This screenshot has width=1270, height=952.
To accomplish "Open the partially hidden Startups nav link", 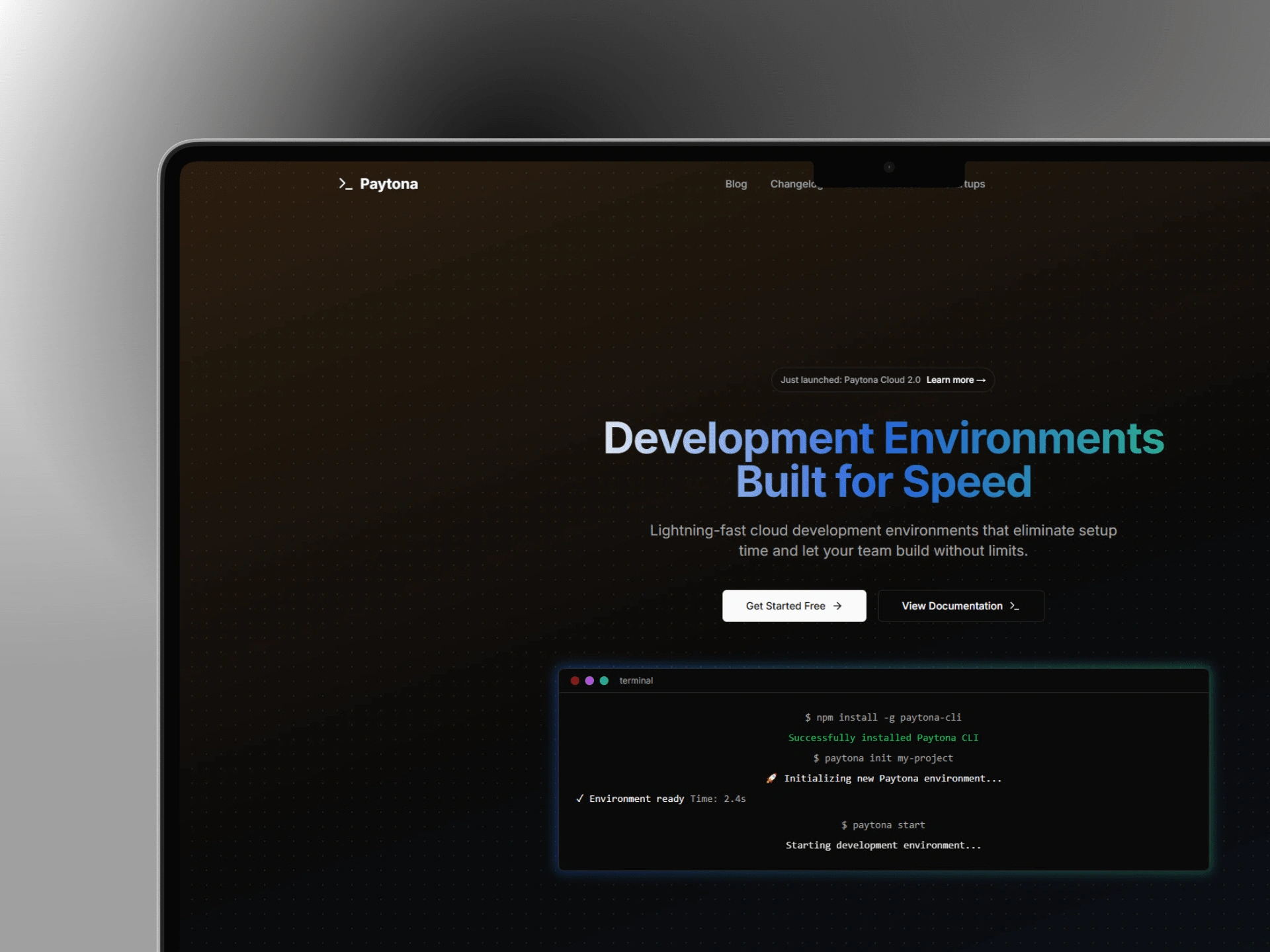I will point(975,184).
